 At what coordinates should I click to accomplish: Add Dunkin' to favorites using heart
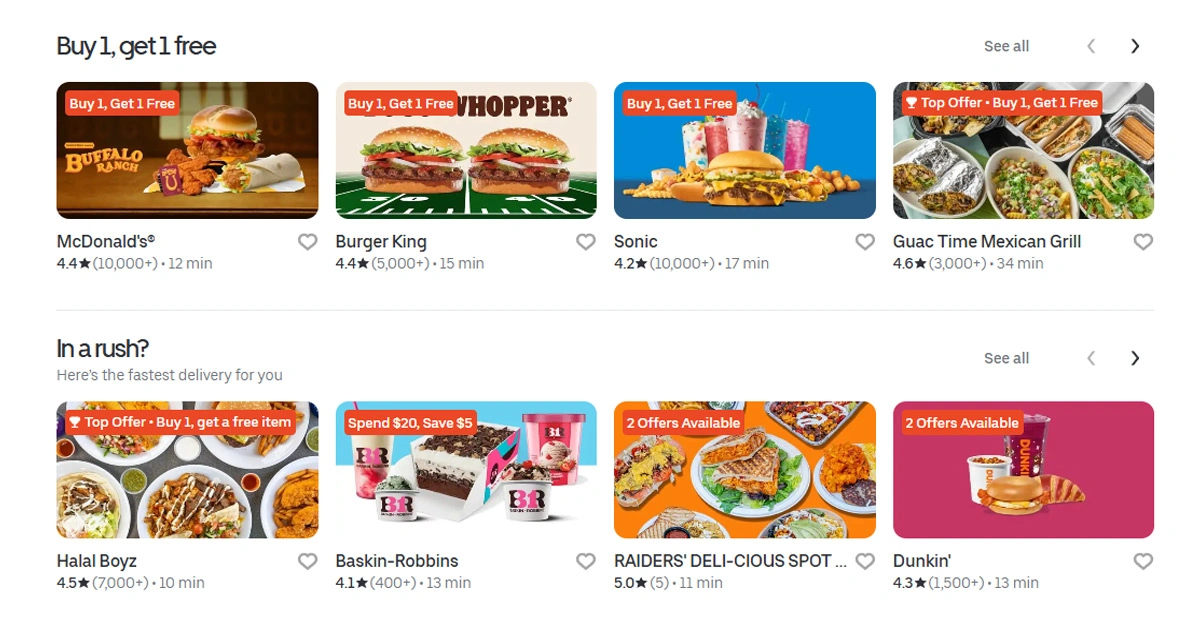pos(1143,562)
